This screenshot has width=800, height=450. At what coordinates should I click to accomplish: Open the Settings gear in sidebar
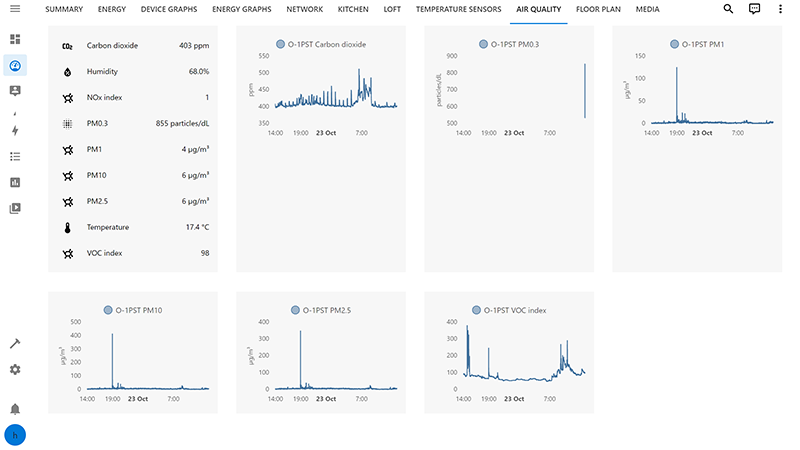(15, 369)
